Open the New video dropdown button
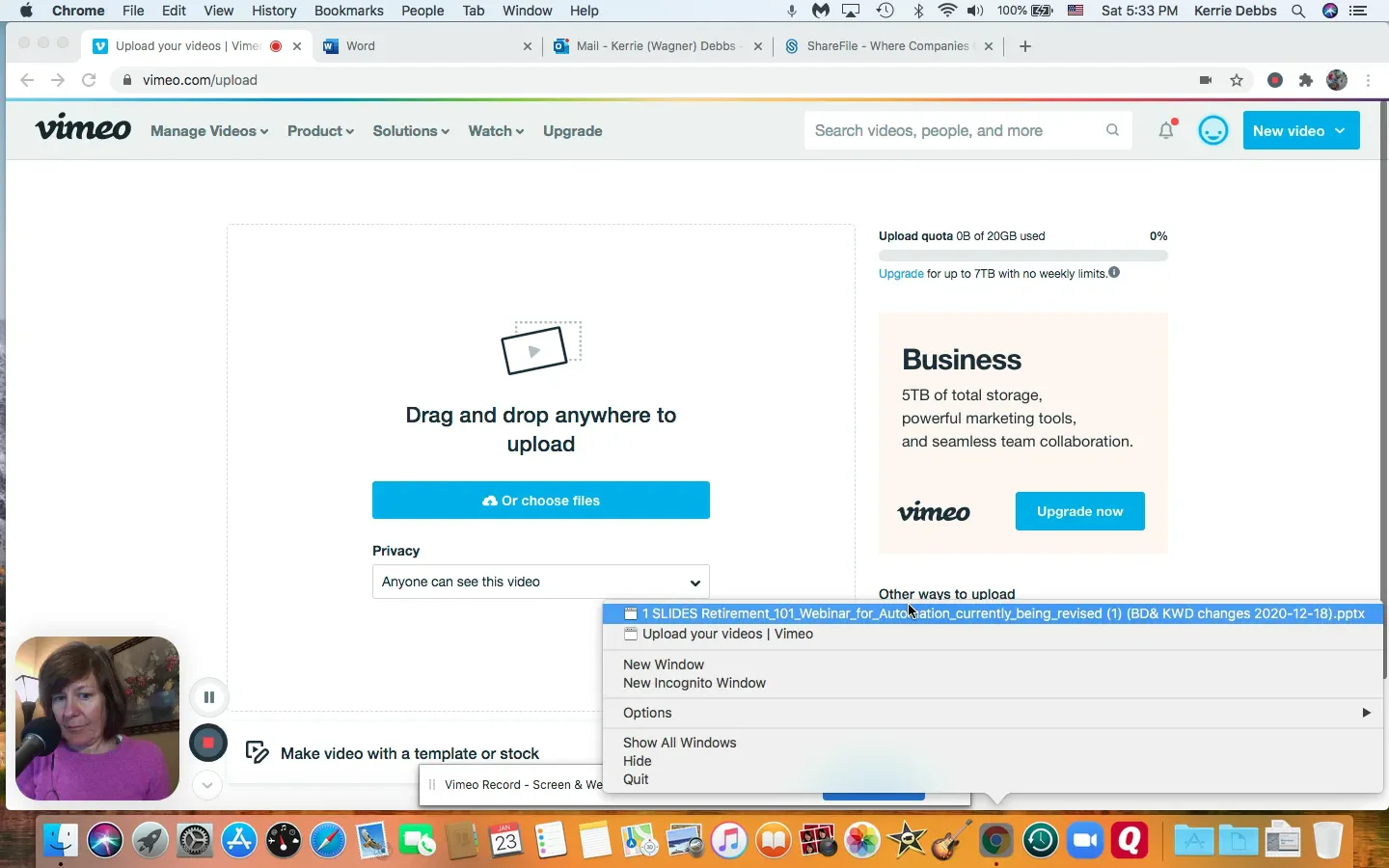The height and width of the screenshot is (868, 1389). point(1301,130)
